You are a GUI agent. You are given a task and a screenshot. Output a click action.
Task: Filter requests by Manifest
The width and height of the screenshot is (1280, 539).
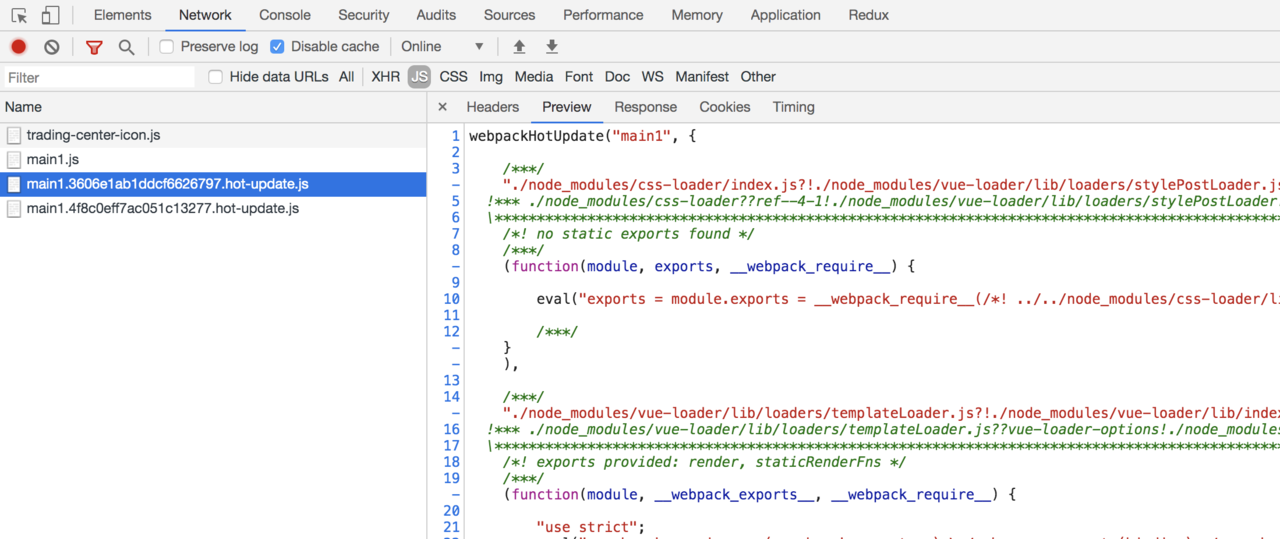pos(702,77)
